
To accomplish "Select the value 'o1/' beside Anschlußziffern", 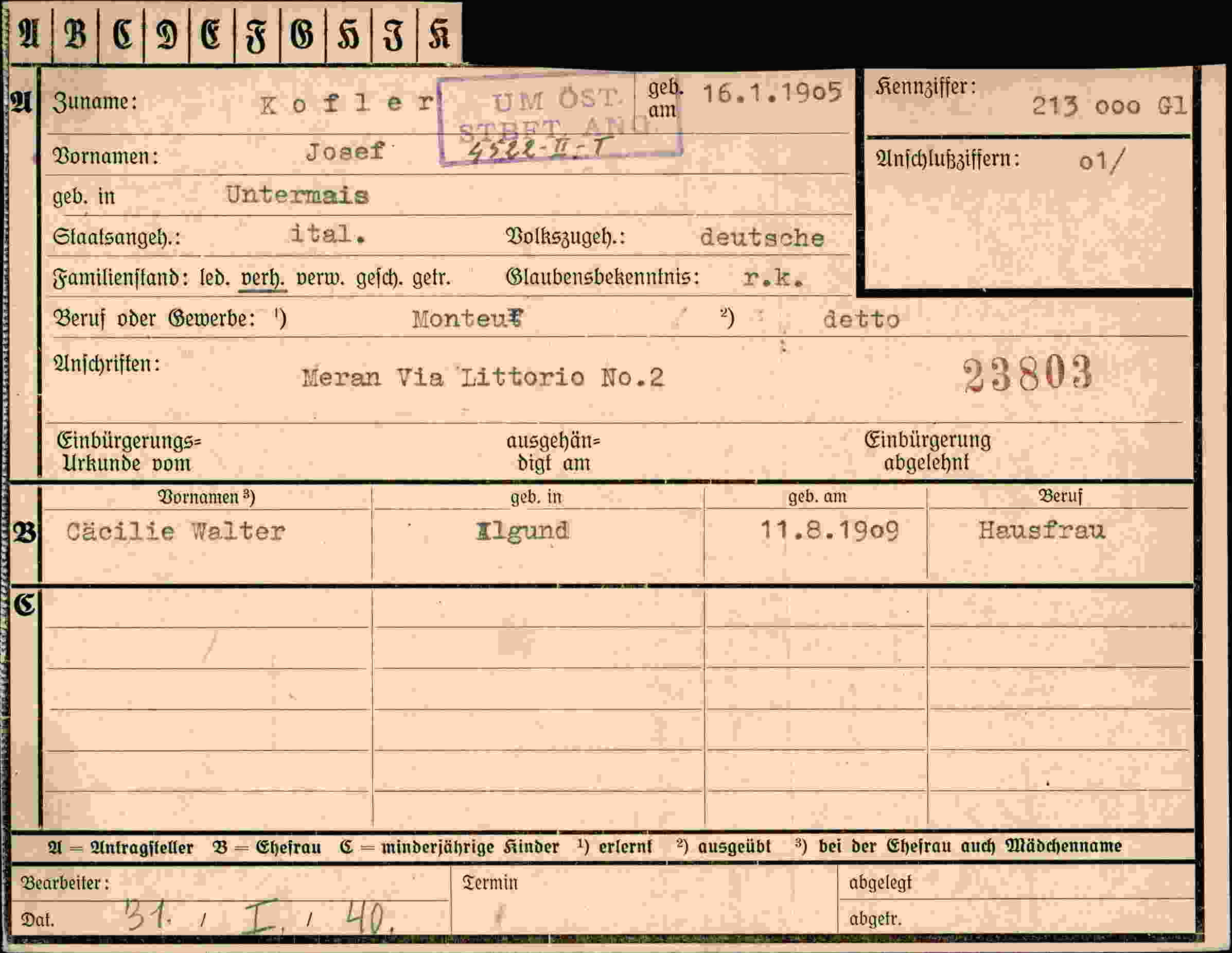I will point(1102,161).
